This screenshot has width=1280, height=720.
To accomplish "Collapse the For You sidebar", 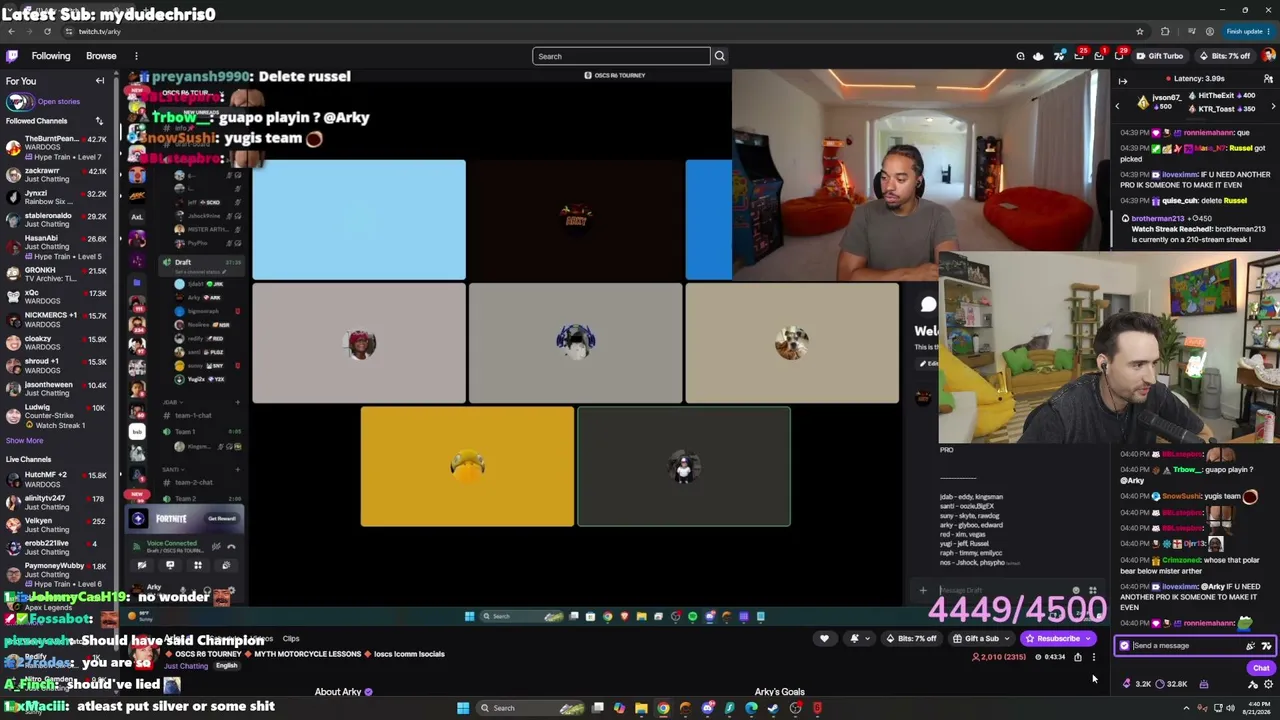I will (100, 81).
